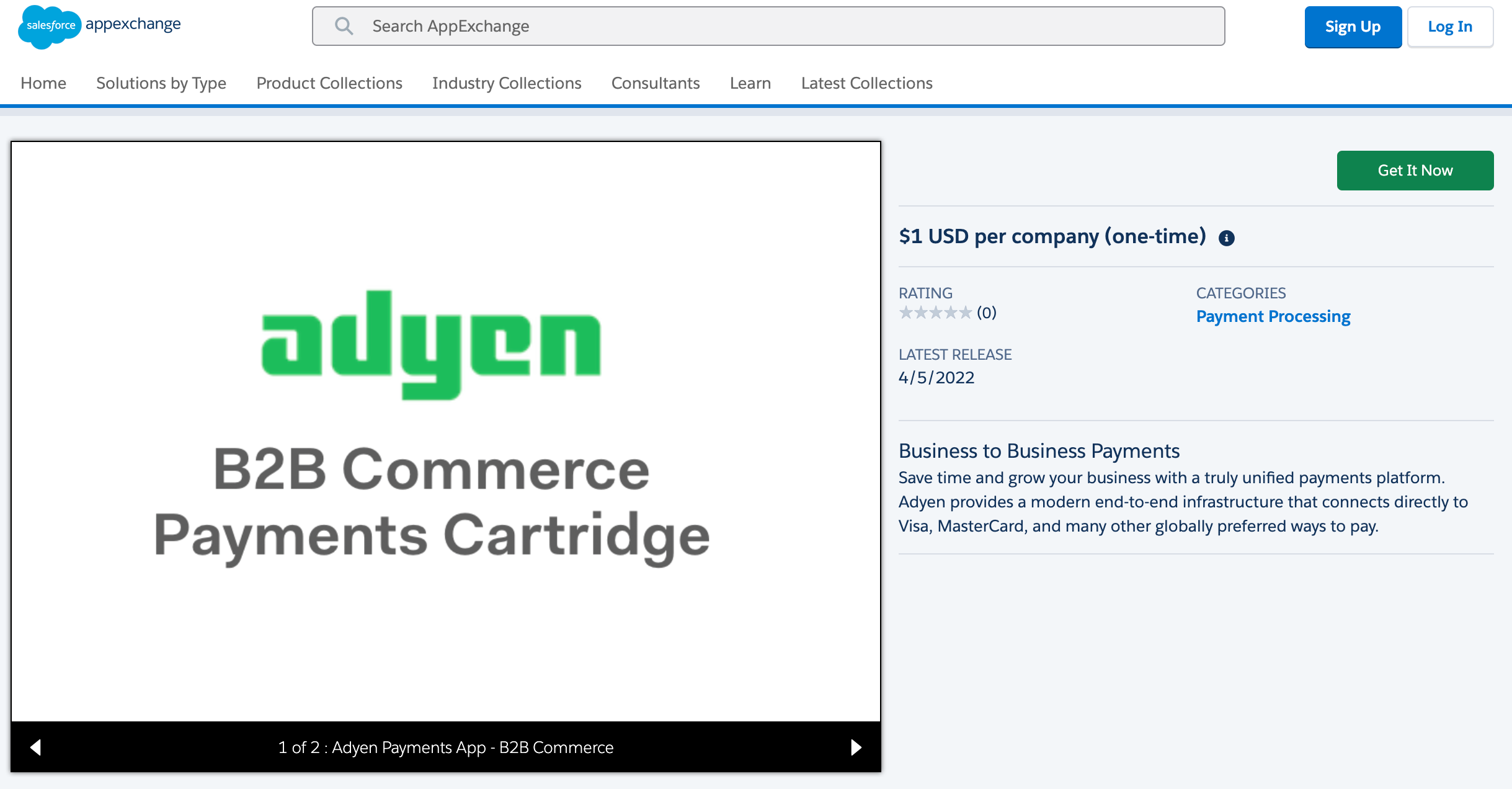This screenshot has height=789, width=1512.
Task: Click the green Get It Now button
Action: click(1415, 171)
